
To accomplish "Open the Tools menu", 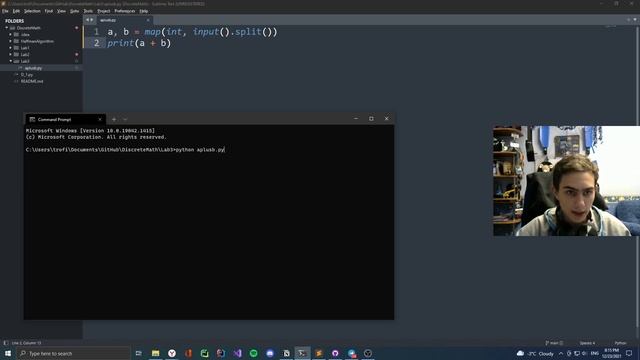I will click(88, 11).
